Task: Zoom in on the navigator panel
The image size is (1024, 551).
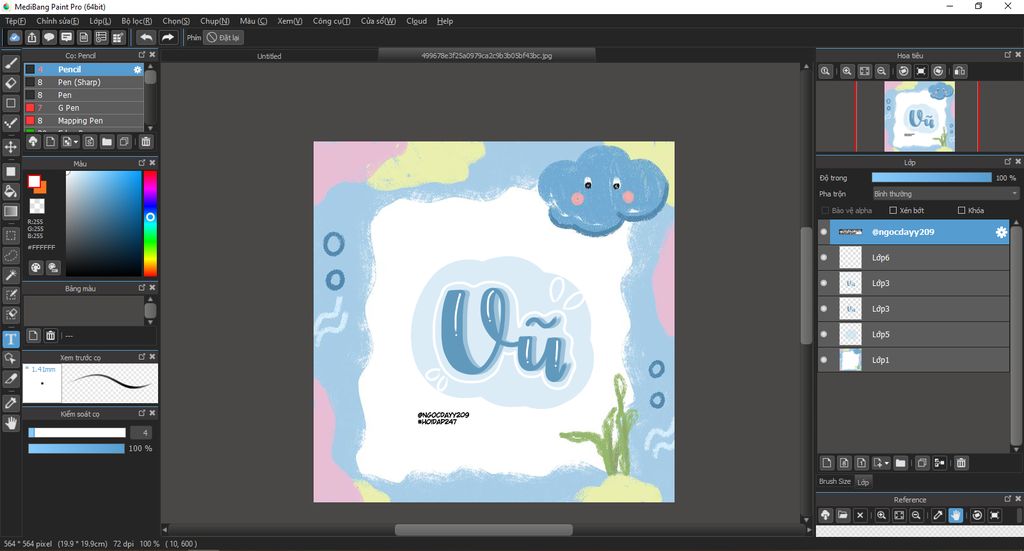Action: [x=847, y=71]
